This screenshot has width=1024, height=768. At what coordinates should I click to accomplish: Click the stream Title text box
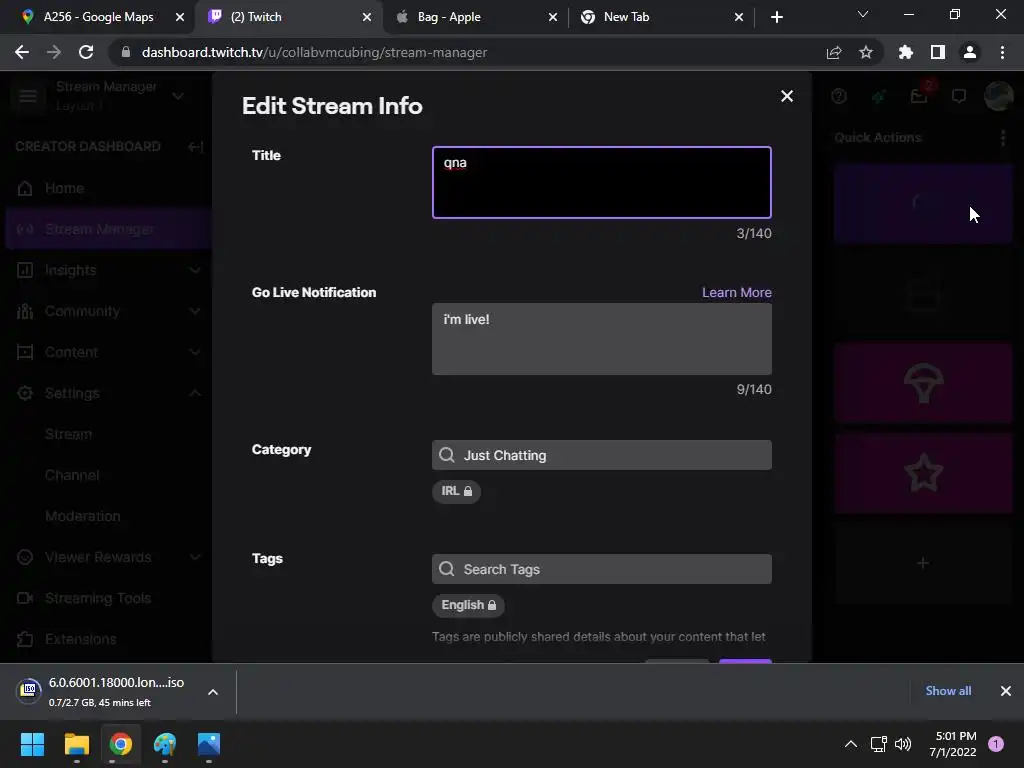(x=601, y=182)
